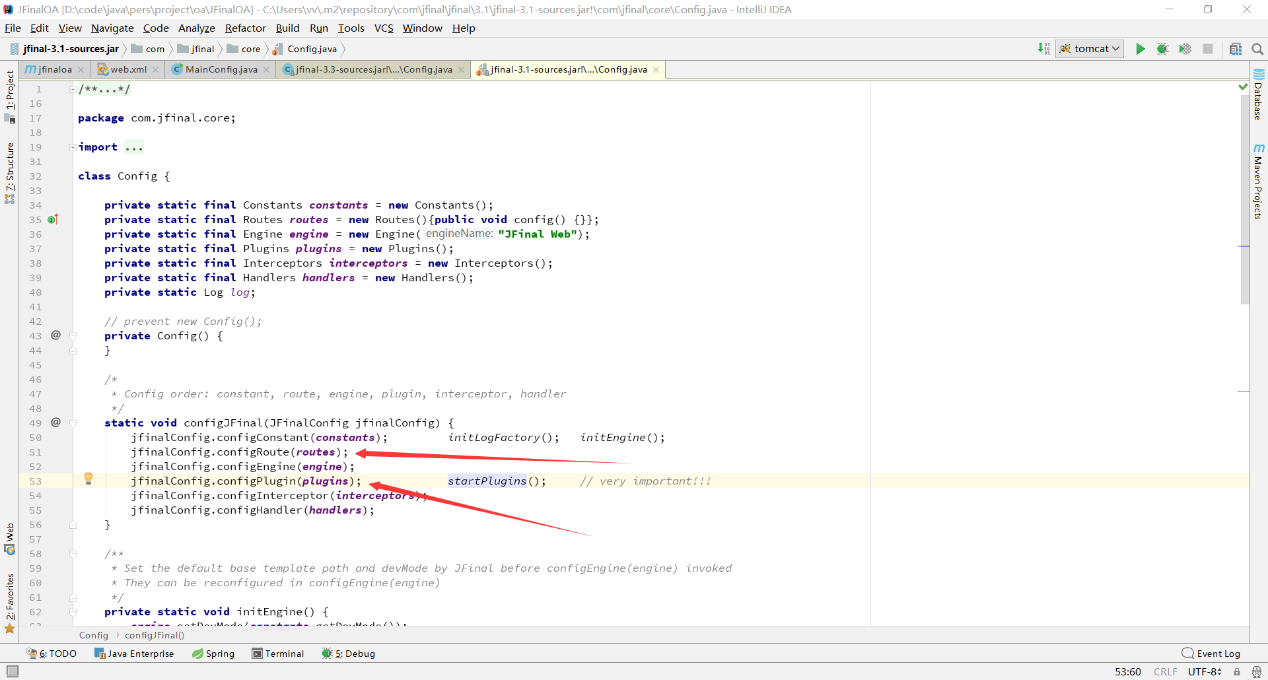Screen dimensions: 1268x680
Task: Collapse the private Config() constructor on line 43
Action: tap(73, 336)
